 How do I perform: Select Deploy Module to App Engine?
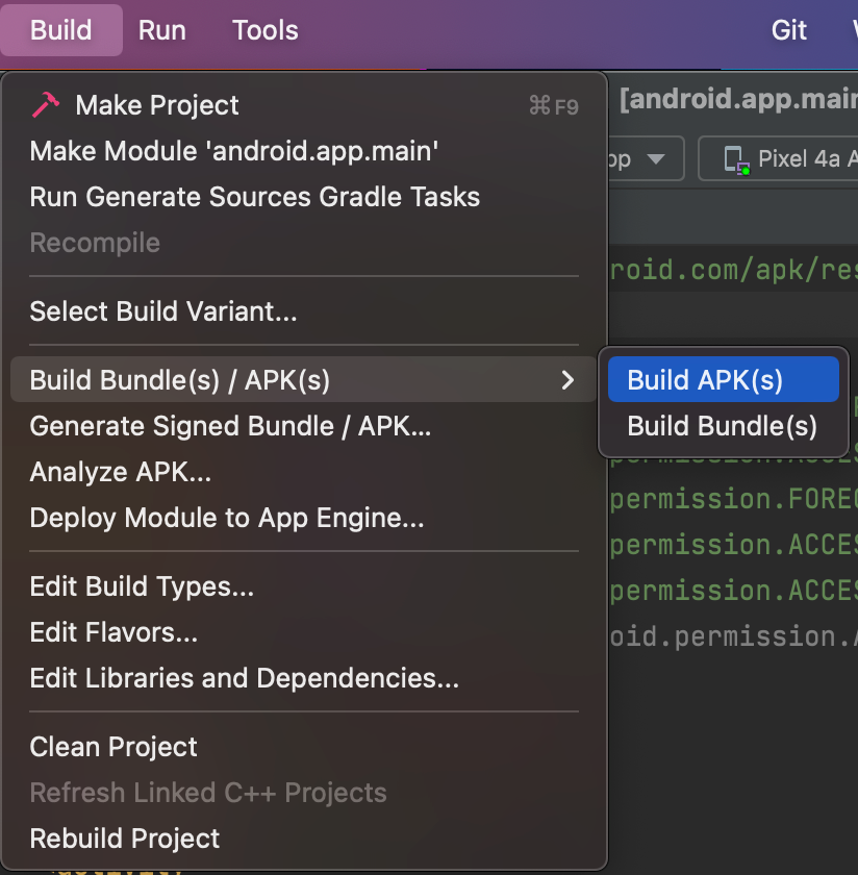[227, 518]
